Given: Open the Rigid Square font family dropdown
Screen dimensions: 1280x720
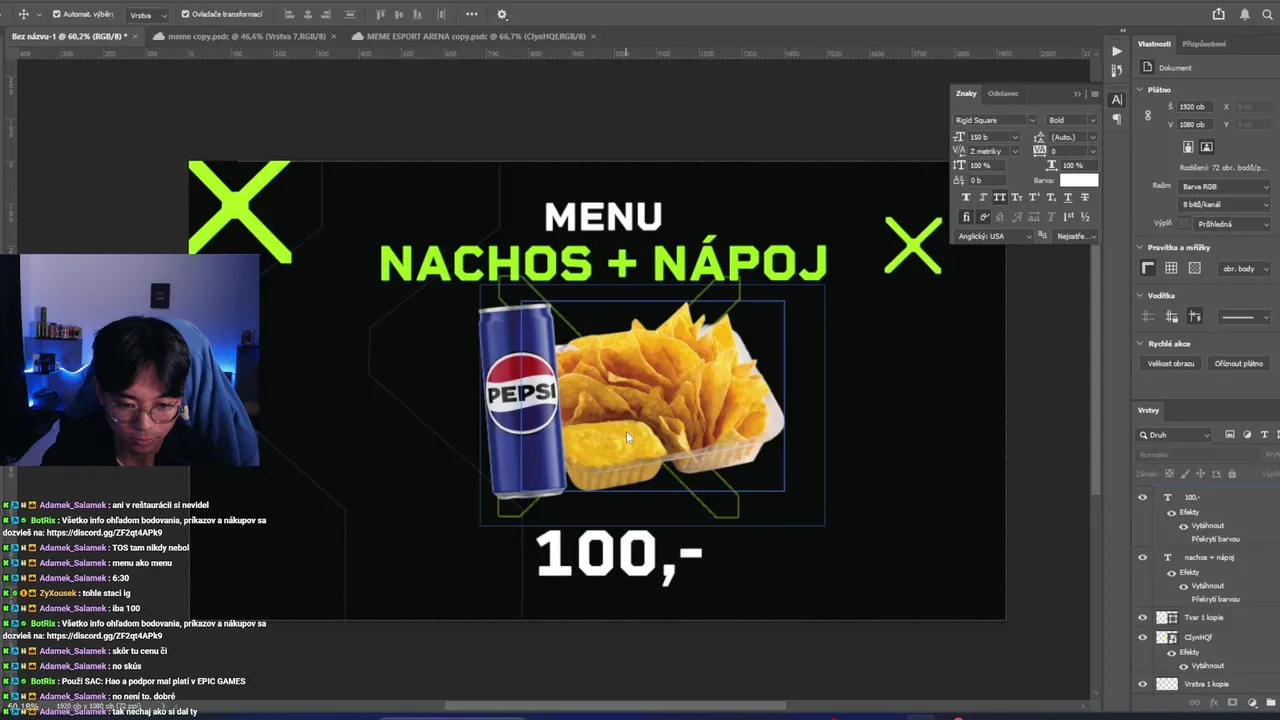Looking at the screenshot, I should click(x=996, y=120).
